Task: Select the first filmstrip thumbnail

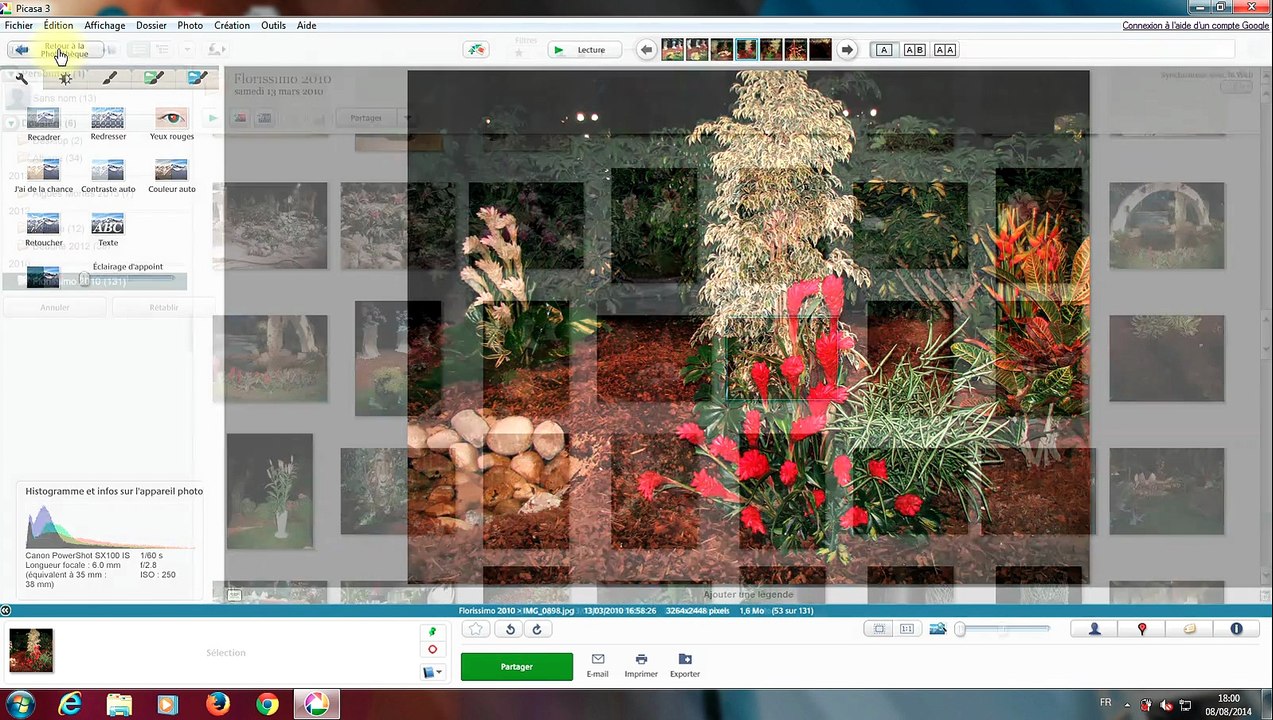Action: (x=673, y=49)
